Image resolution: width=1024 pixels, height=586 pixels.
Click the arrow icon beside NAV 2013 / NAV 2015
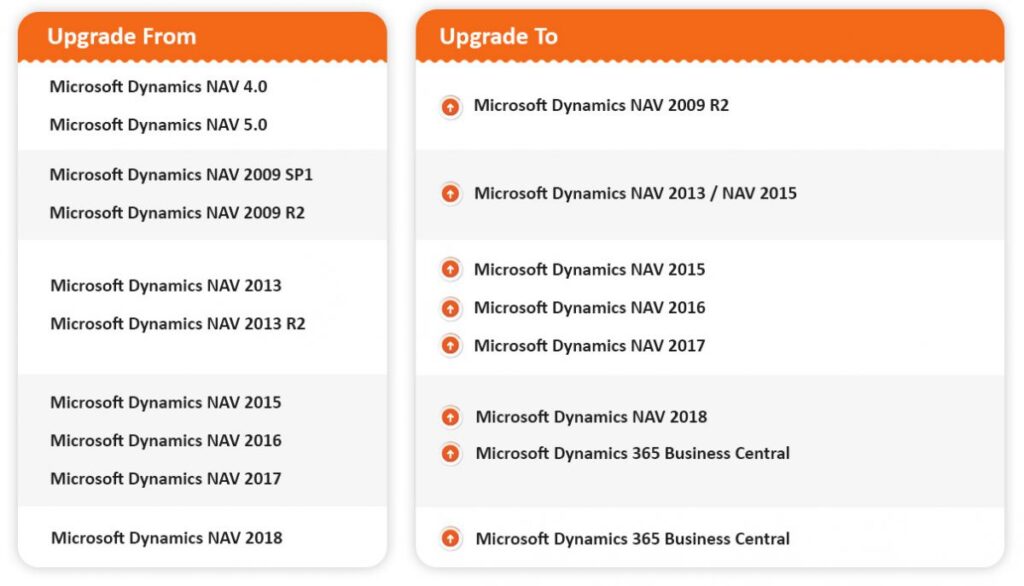450,193
